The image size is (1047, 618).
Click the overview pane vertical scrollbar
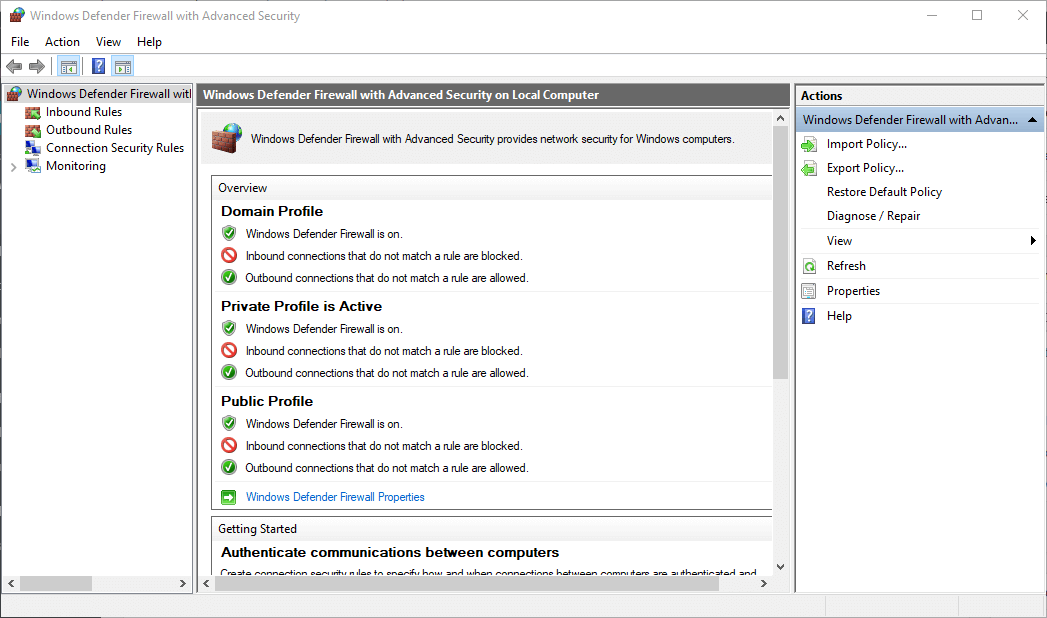(780, 250)
